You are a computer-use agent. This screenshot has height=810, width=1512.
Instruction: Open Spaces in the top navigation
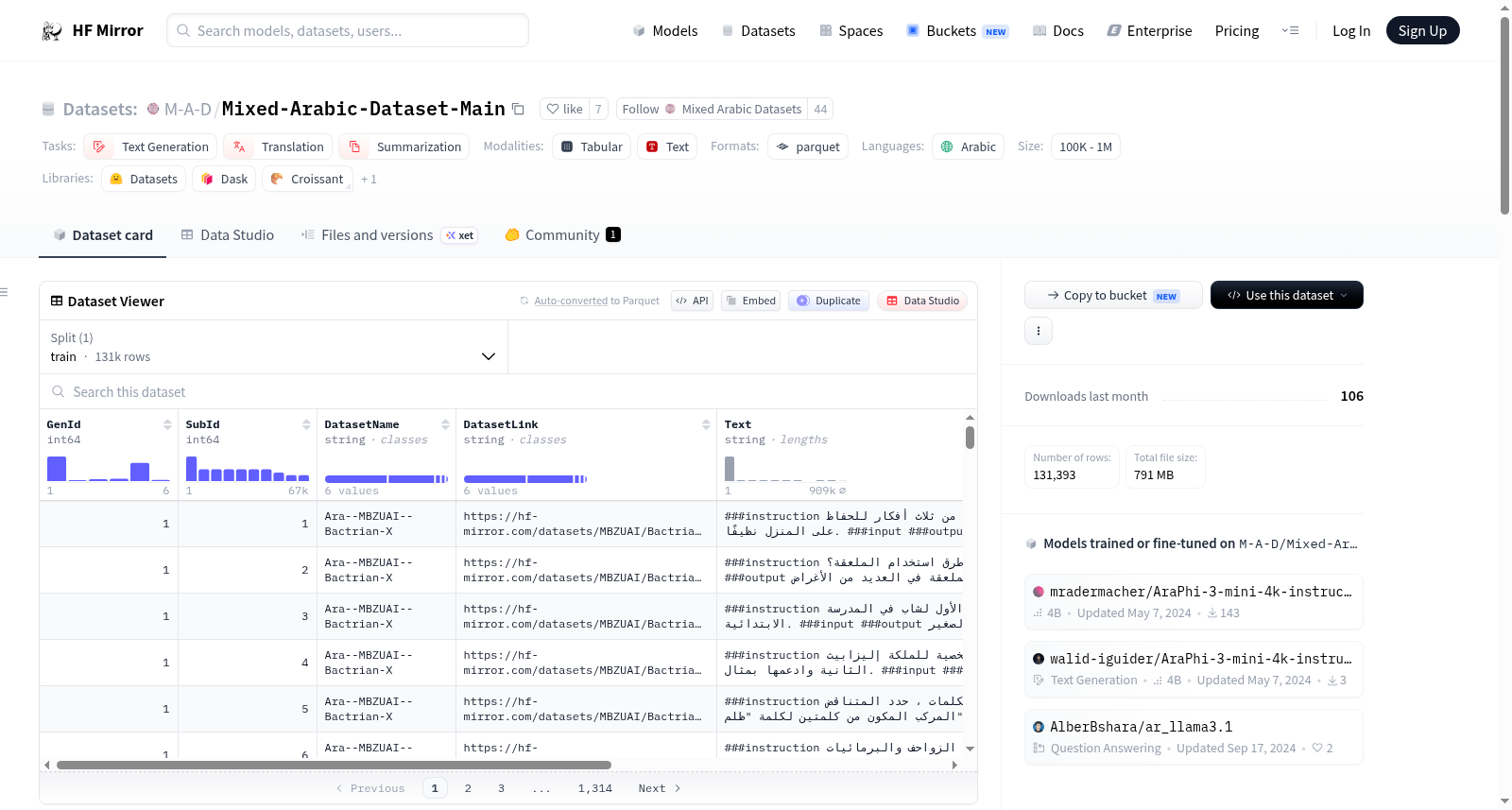[851, 31]
